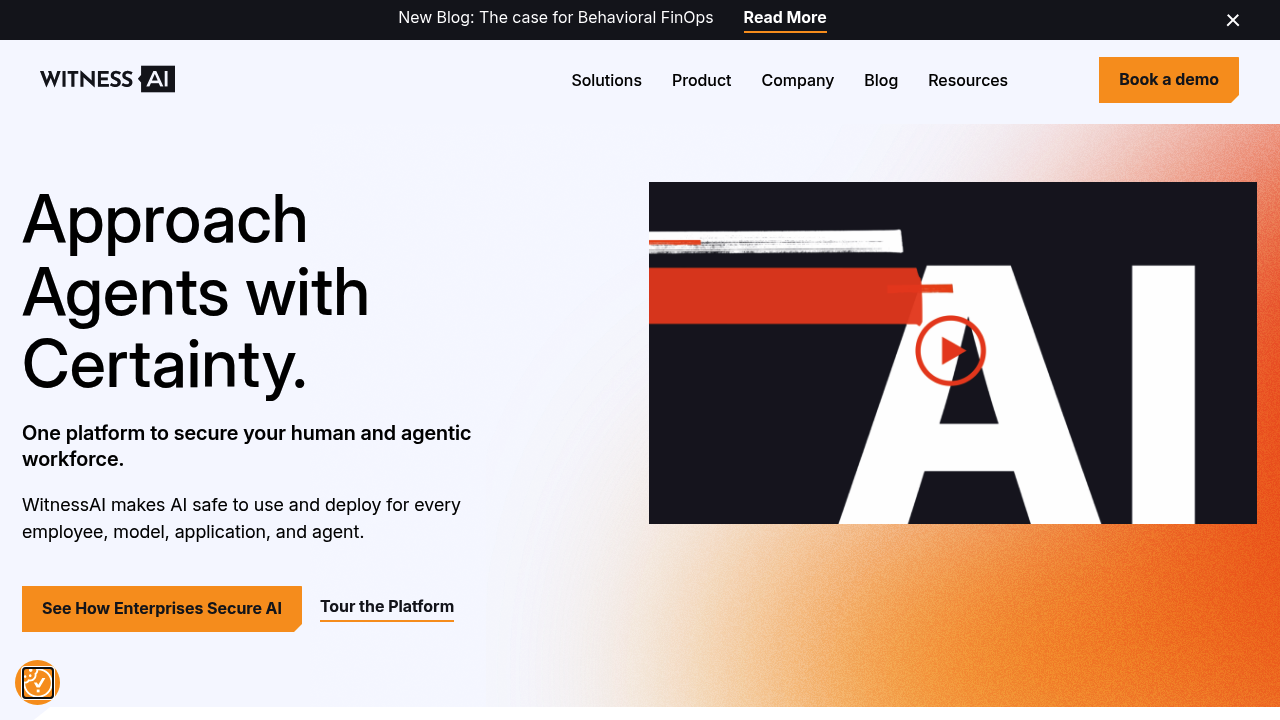
Task: Click the "New Blog: The case for Behavioral FinOps" text
Action: tap(556, 18)
